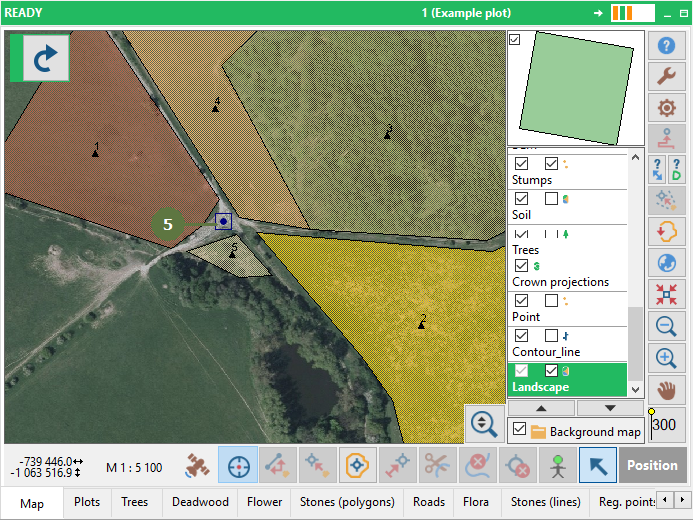
Task: Select the scissors cut tool
Action: click(438, 465)
